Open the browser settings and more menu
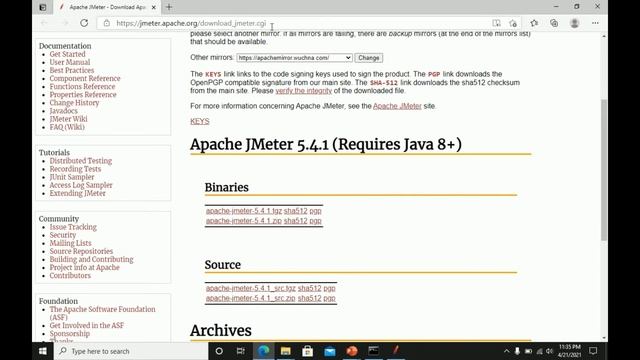640x360 pixels. pos(595,23)
